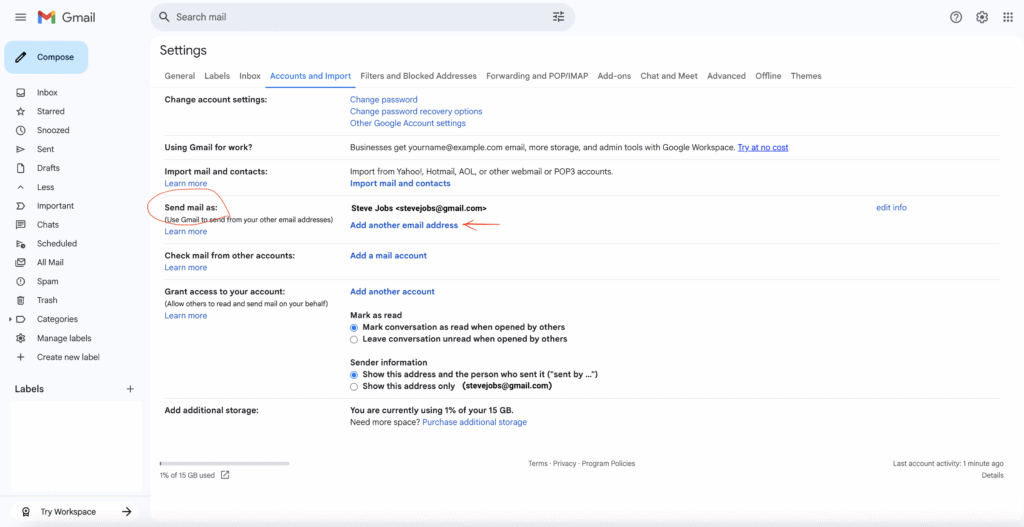This screenshot has height=527, width=1024.
Task: Open the Inbox folder
Action: pyautogui.click(x=47, y=93)
